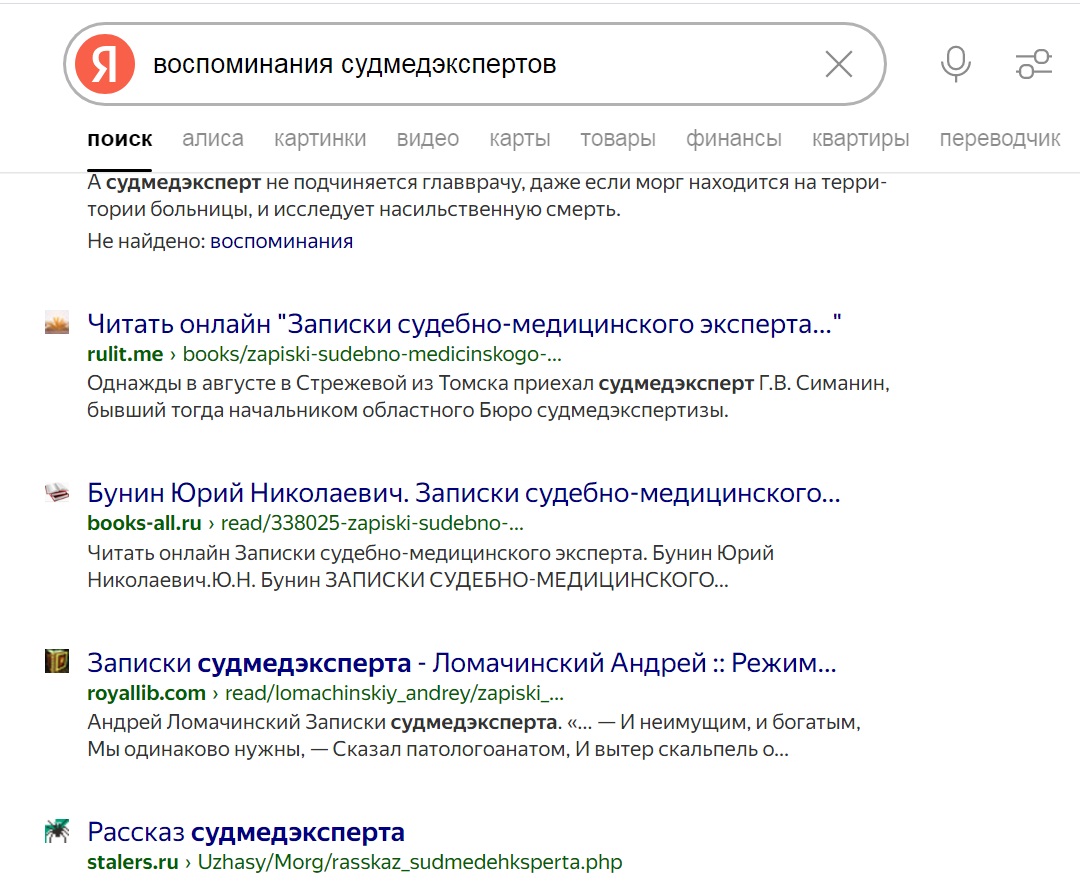Clear the search query with the X icon
Screen dimensions: 1080x881
point(839,64)
